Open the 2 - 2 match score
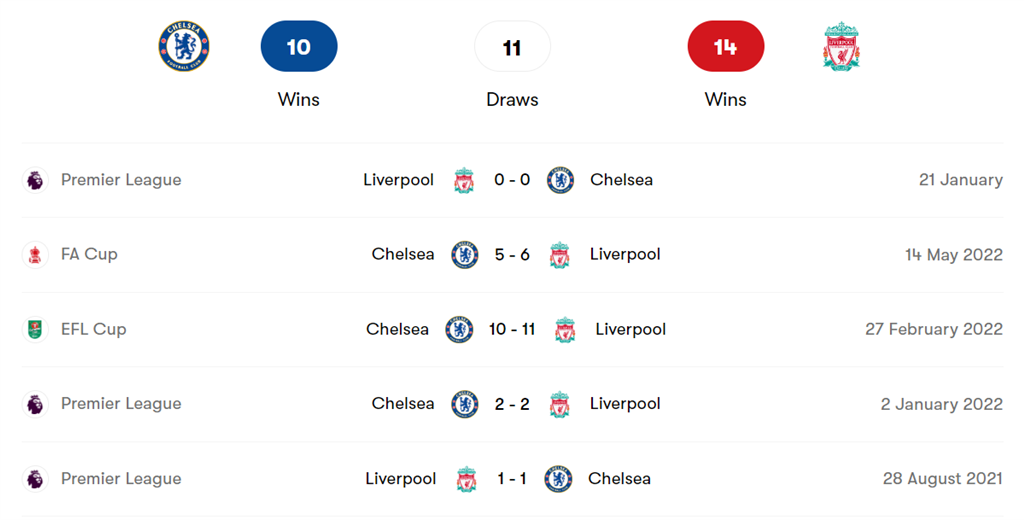This screenshot has width=1024, height=520. coord(512,404)
